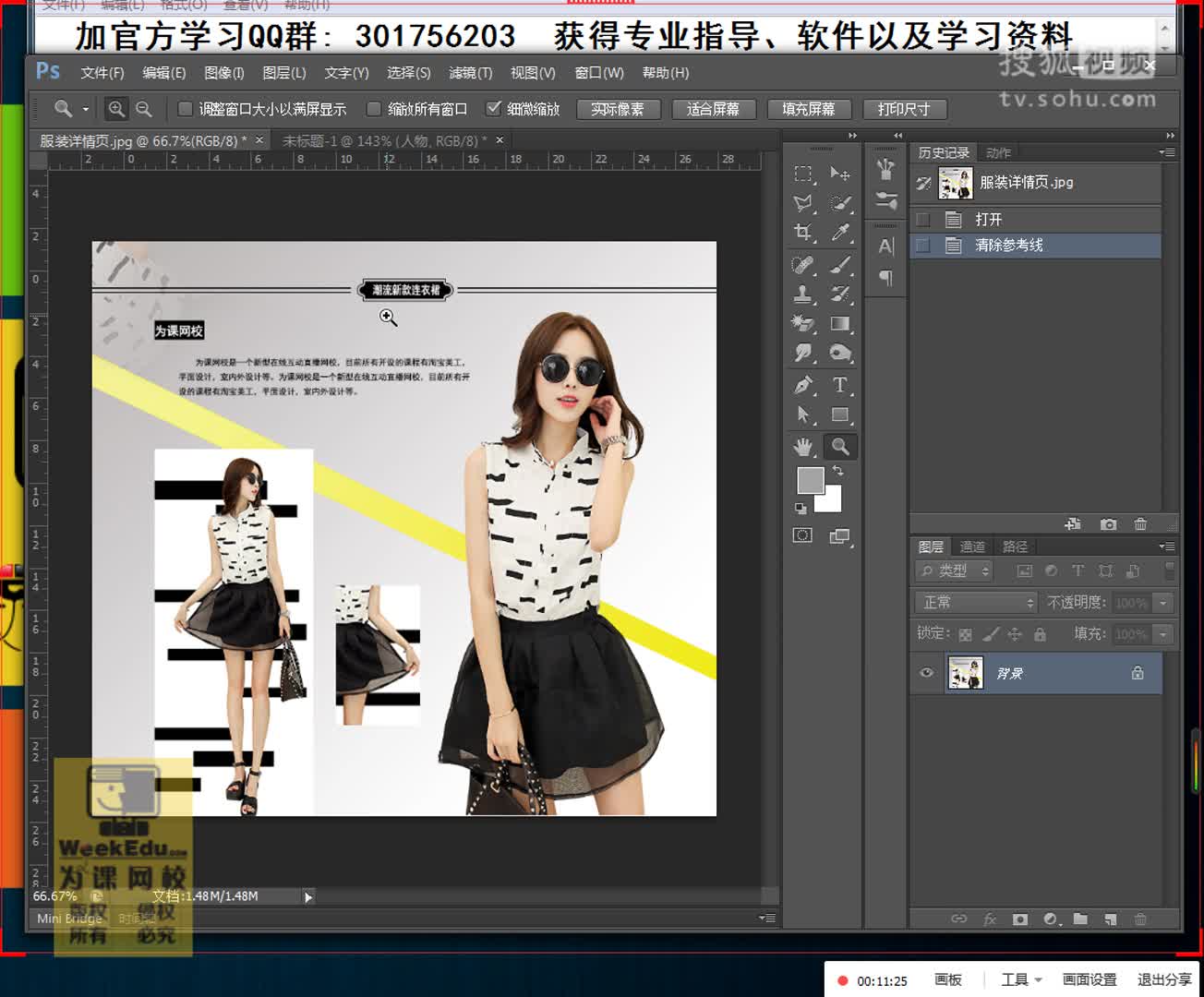This screenshot has height=997, width=1204.
Task: Open the 不透明度 opacity arrow
Action: tap(1163, 603)
